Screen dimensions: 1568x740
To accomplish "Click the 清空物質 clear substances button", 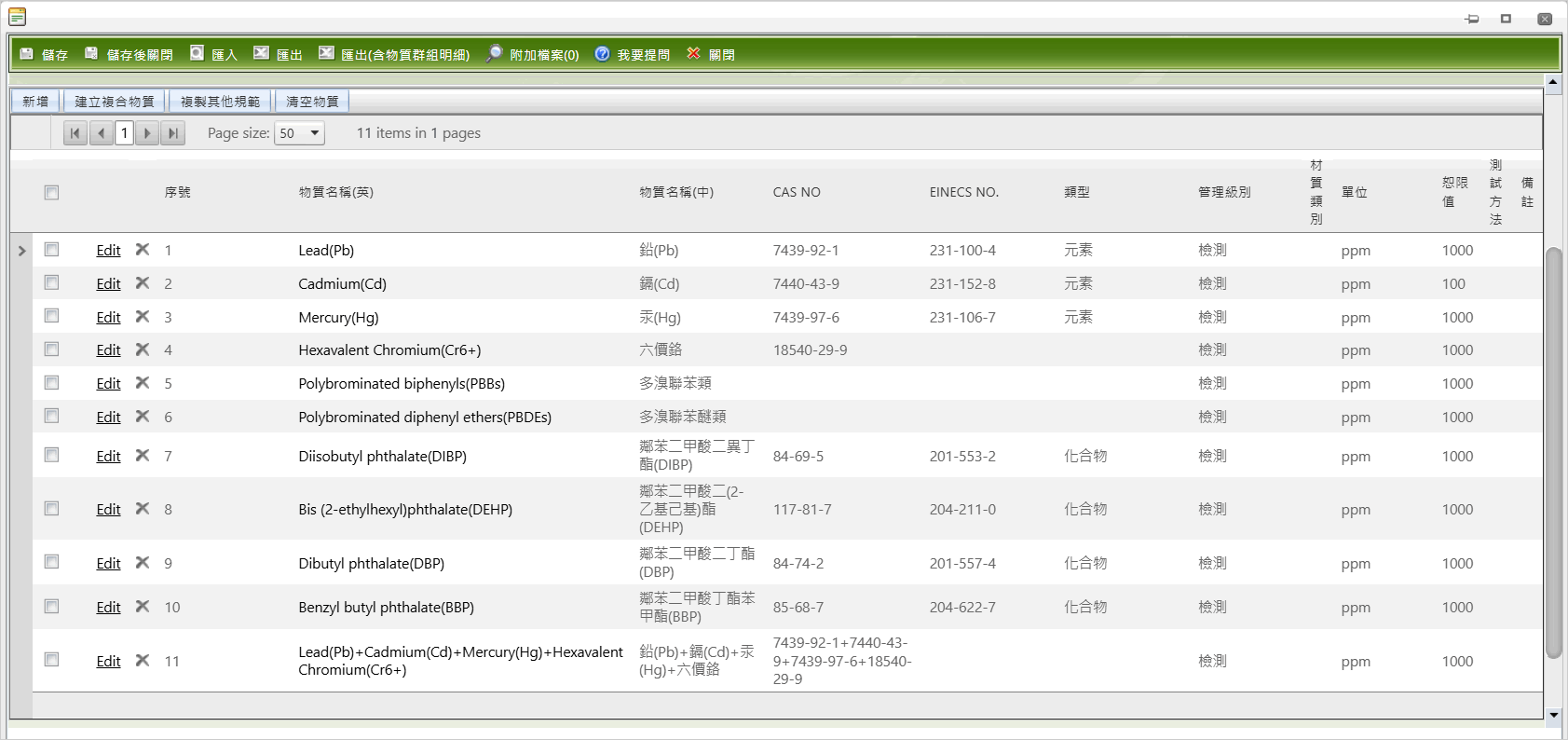I will pyautogui.click(x=312, y=101).
